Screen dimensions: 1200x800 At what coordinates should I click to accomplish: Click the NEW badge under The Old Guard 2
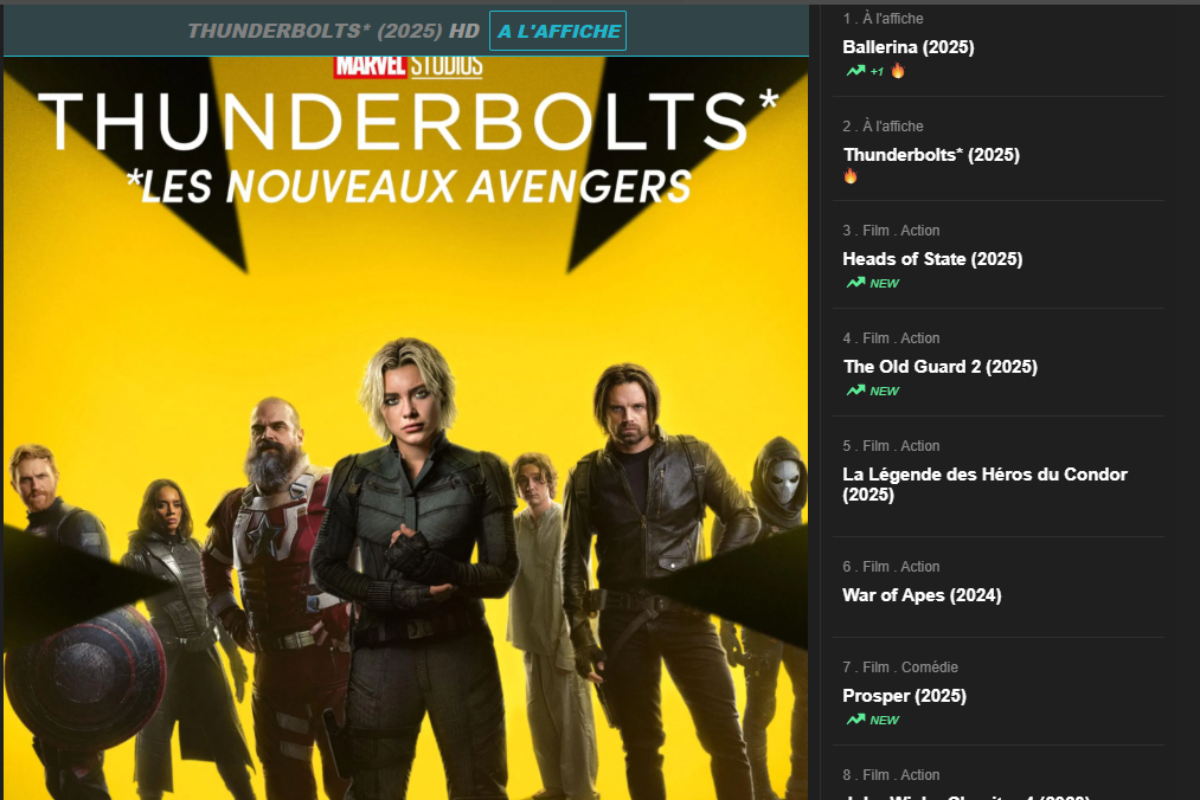(884, 392)
